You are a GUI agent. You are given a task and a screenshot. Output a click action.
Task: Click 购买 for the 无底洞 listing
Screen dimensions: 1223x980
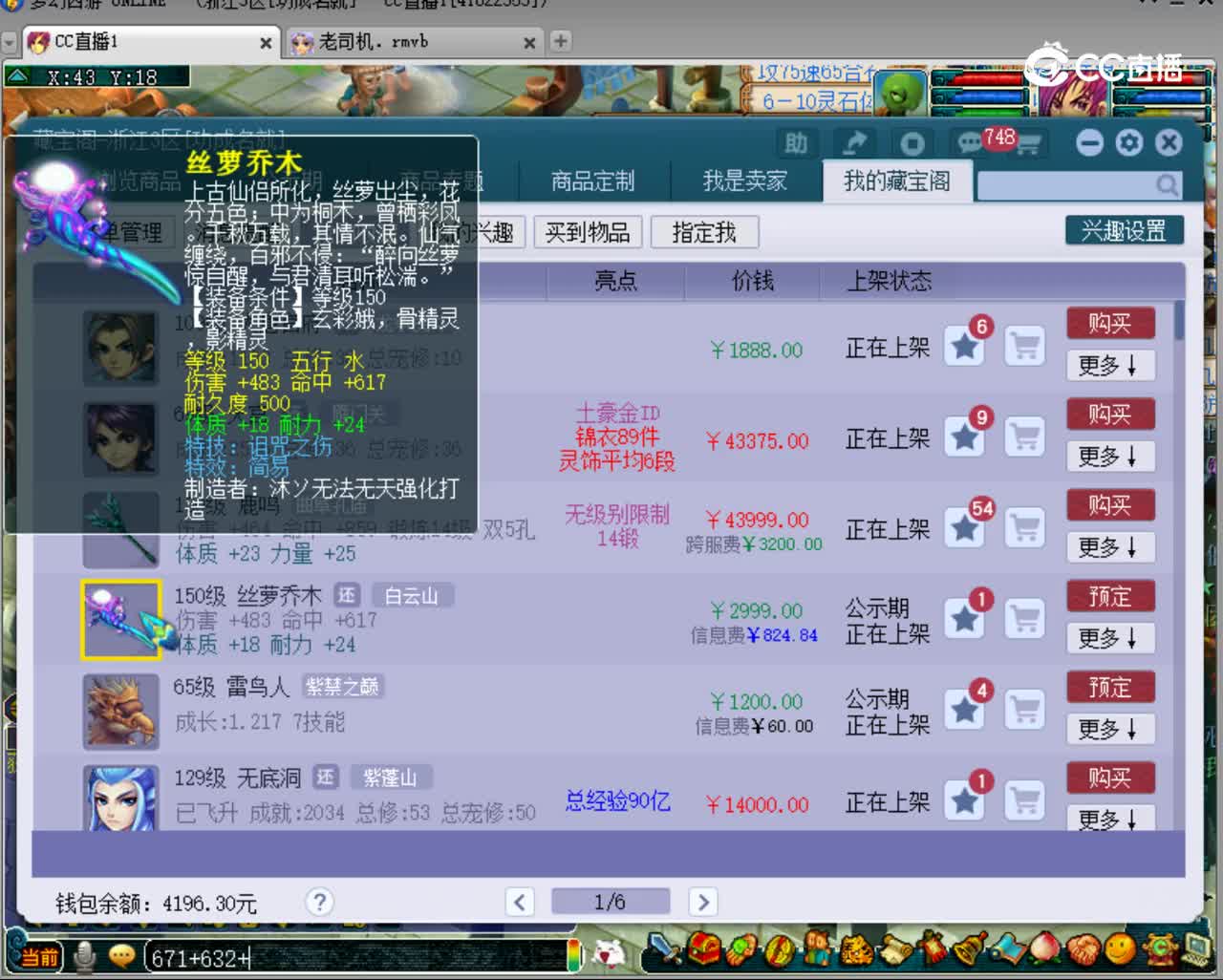coord(1110,778)
